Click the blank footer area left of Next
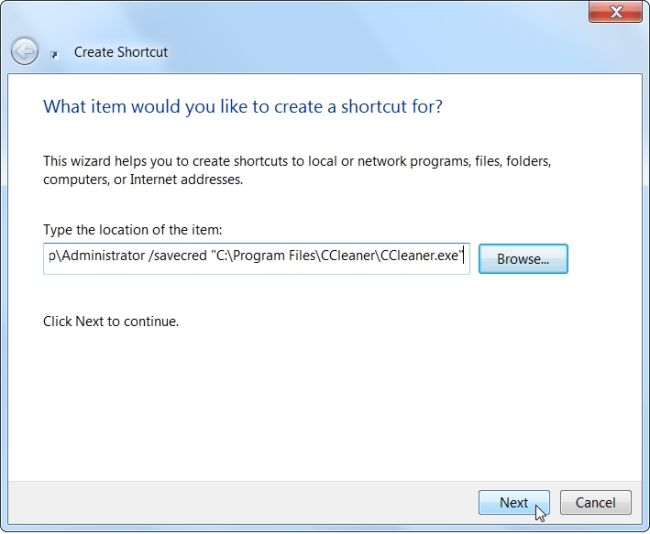 coord(250,503)
